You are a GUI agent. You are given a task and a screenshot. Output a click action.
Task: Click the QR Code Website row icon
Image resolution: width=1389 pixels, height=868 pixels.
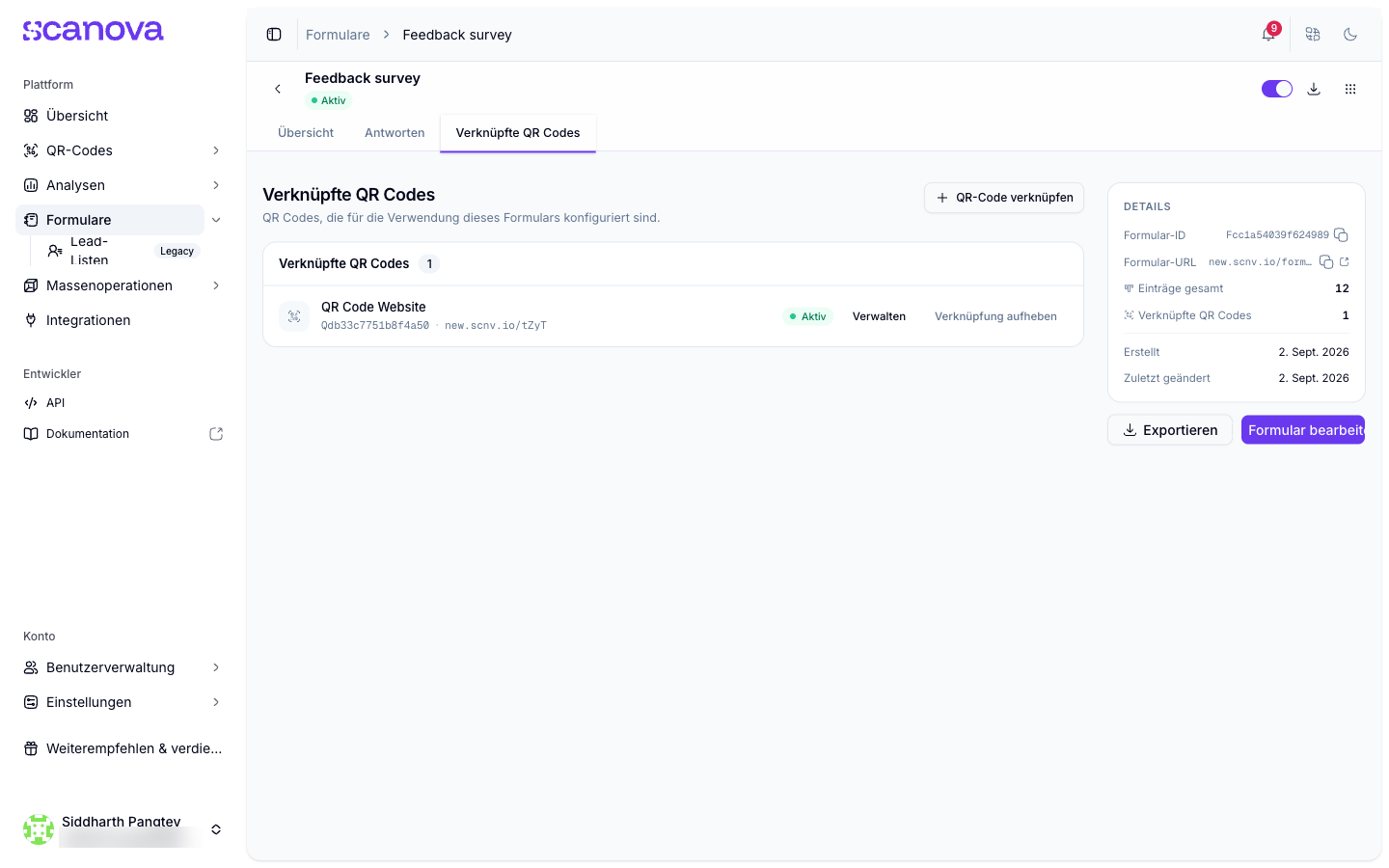click(x=294, y=316)
